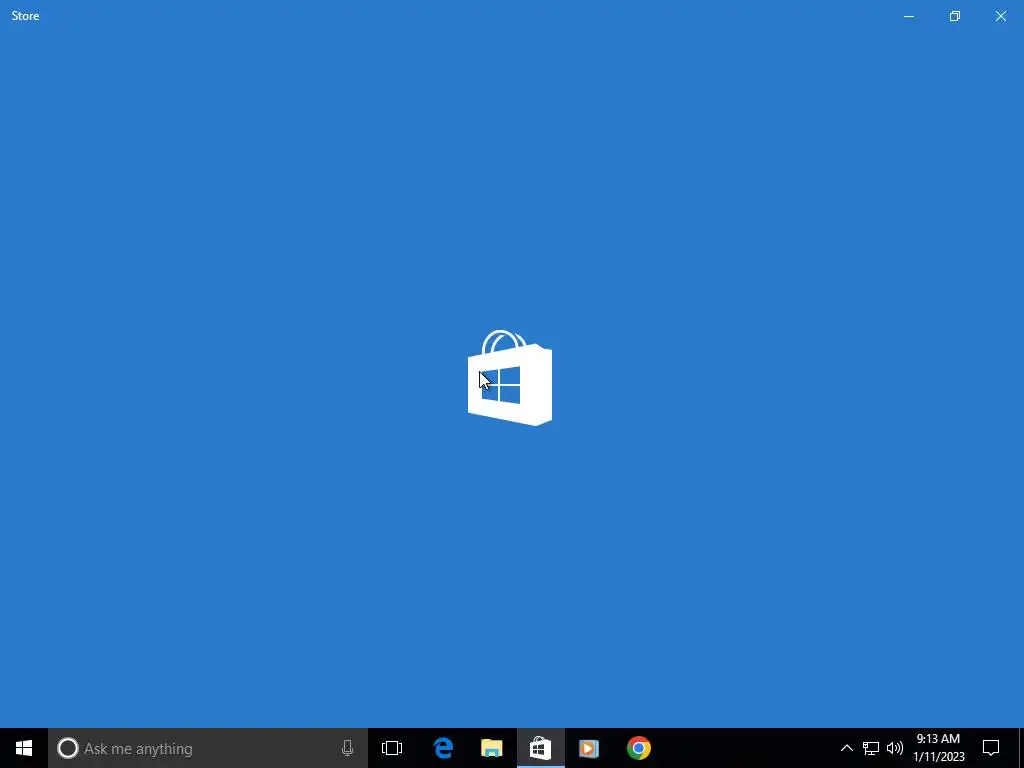Click the Show desktop sliver
The height and width of the screenshot is (768, 1024).
(x=1021, y=748)
